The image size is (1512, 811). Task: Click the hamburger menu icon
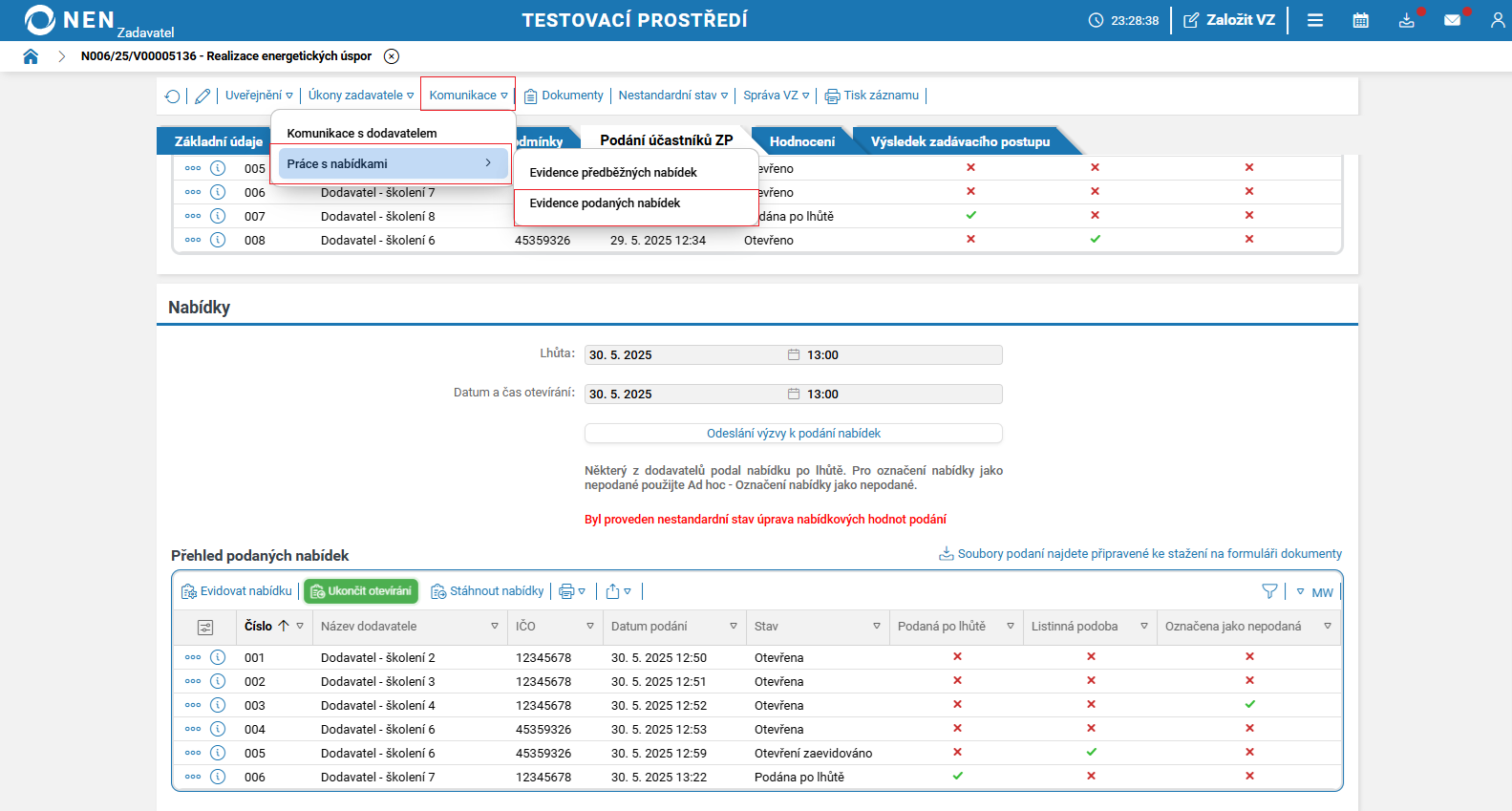(1314, 20)
